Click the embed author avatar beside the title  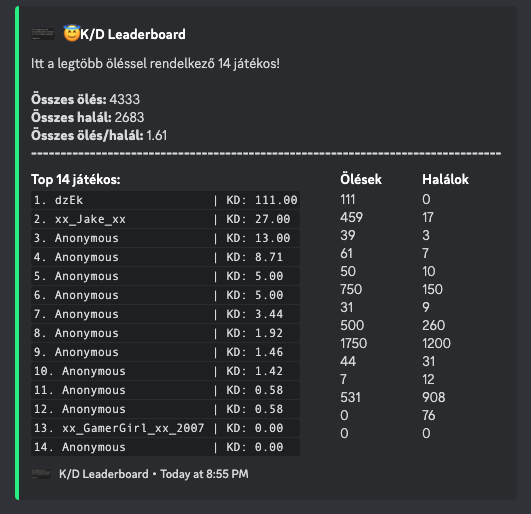(x=43, y=34)
